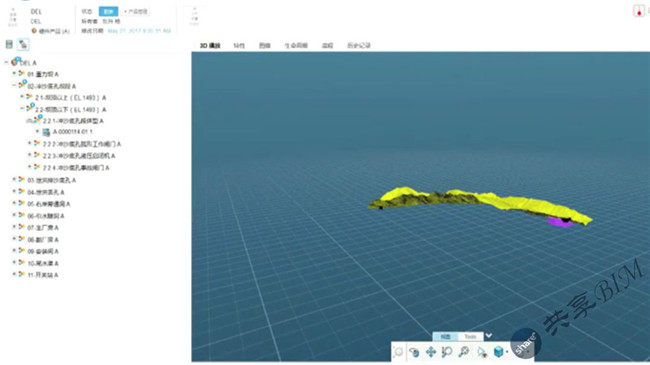The width and height of the screenshot is (650, 365).
Task: Click the icon of tree row 01
Action: tap(22, 73)
